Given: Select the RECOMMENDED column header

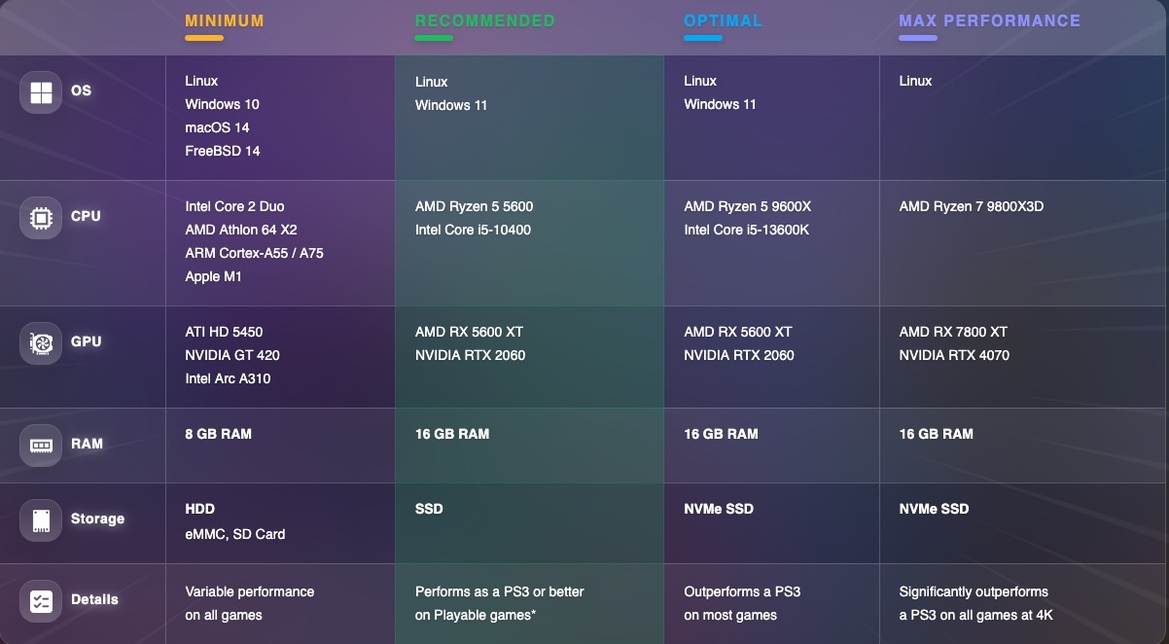Looking at the screenshot, I should (x=485, y=20).
